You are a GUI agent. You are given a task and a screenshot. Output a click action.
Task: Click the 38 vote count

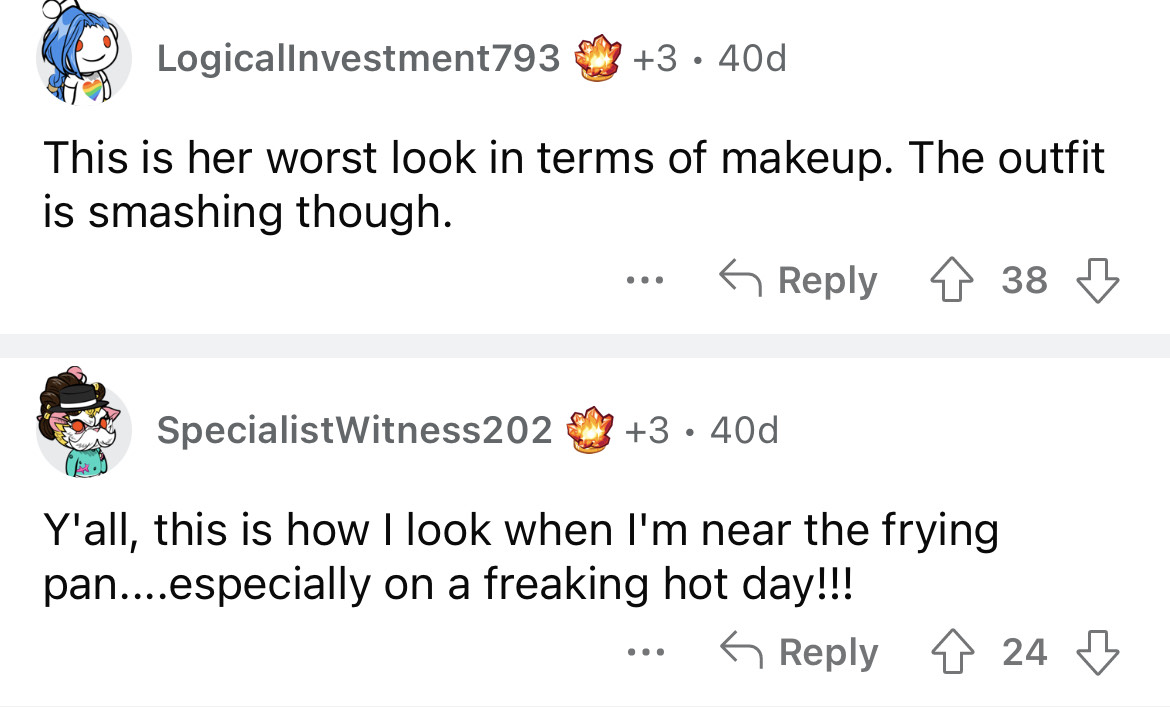(x=1025, y=281)
